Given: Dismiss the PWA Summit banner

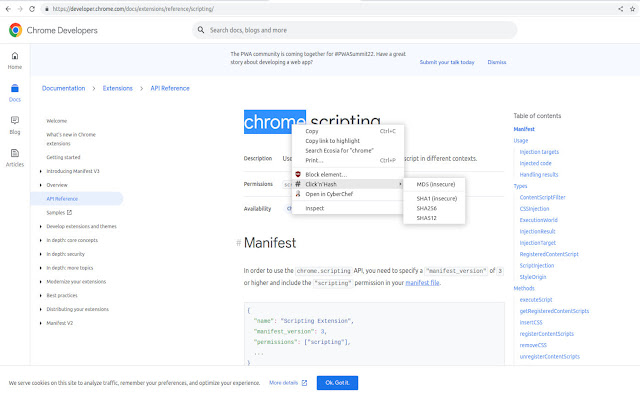Looking at the screenshot, I should (497, 62).
